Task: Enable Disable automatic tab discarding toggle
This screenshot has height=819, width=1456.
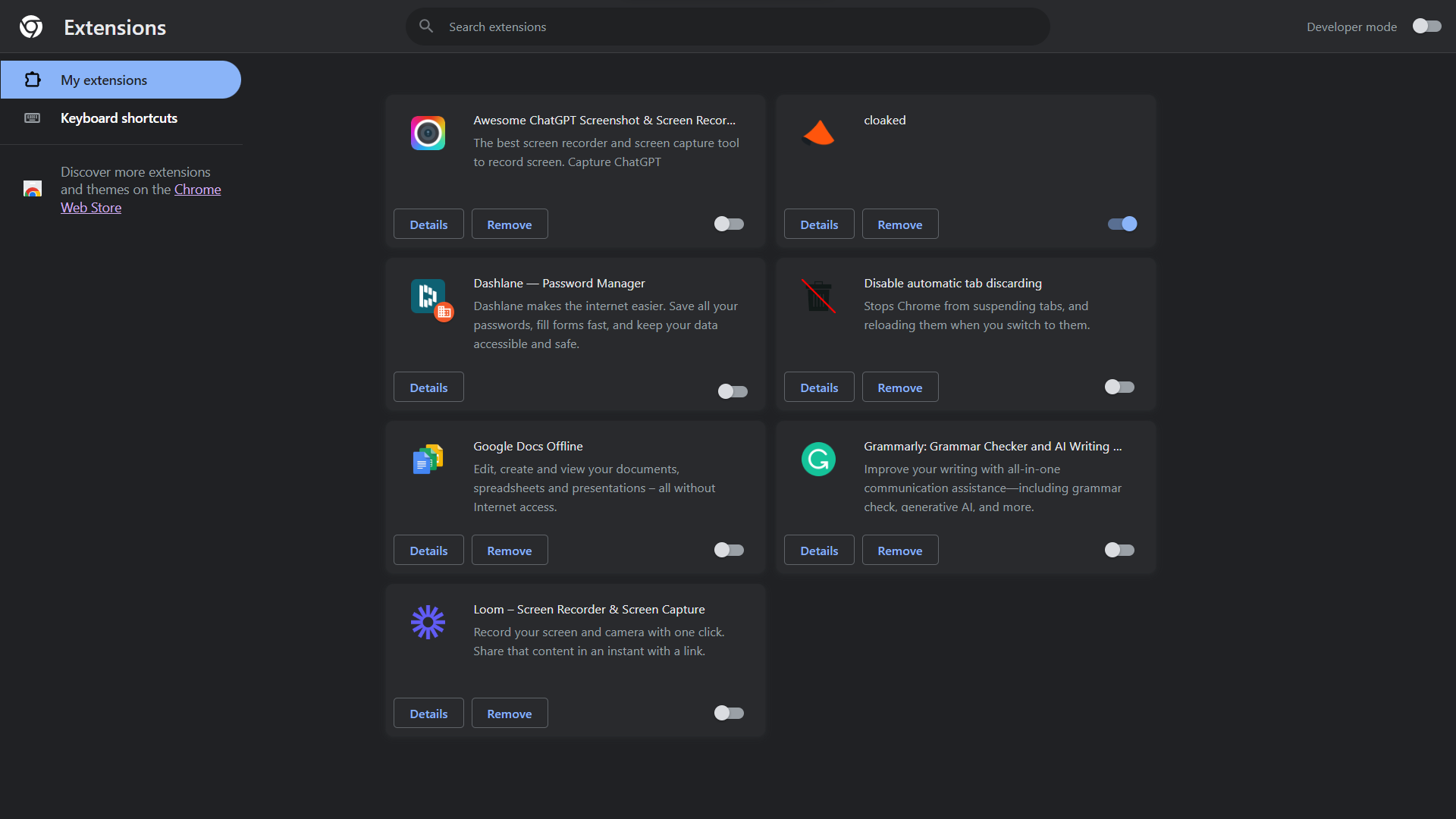Action: 1119,387
